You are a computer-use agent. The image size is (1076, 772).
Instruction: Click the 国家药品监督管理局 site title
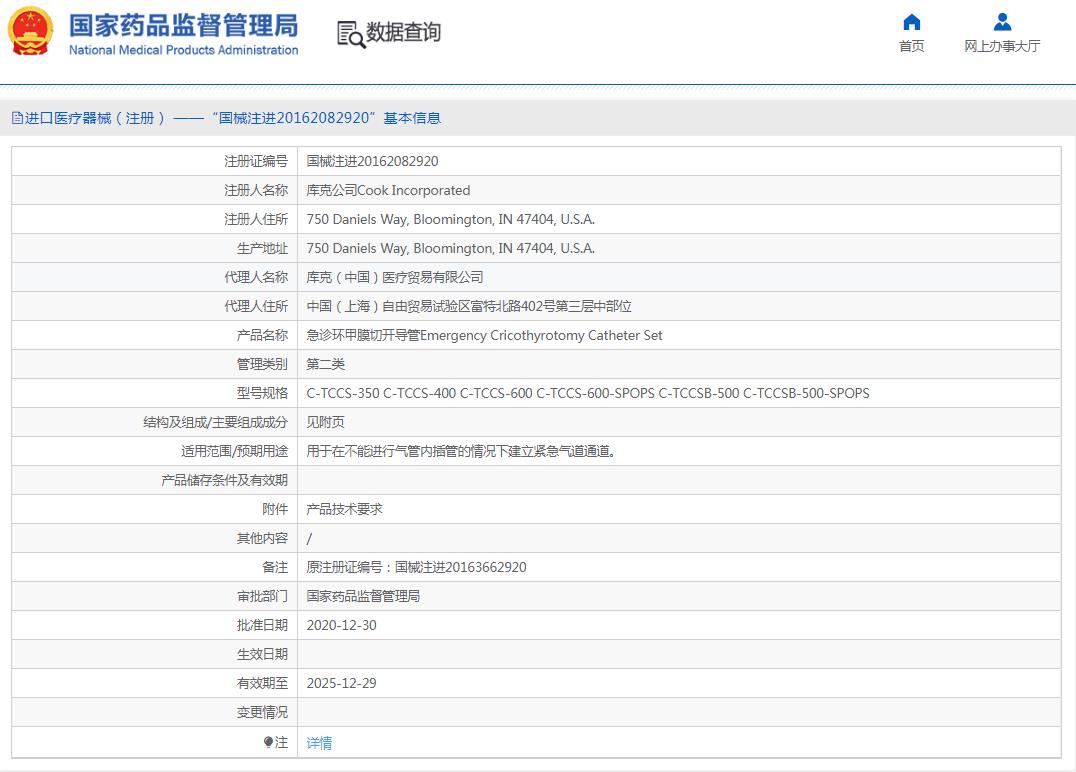183,25
